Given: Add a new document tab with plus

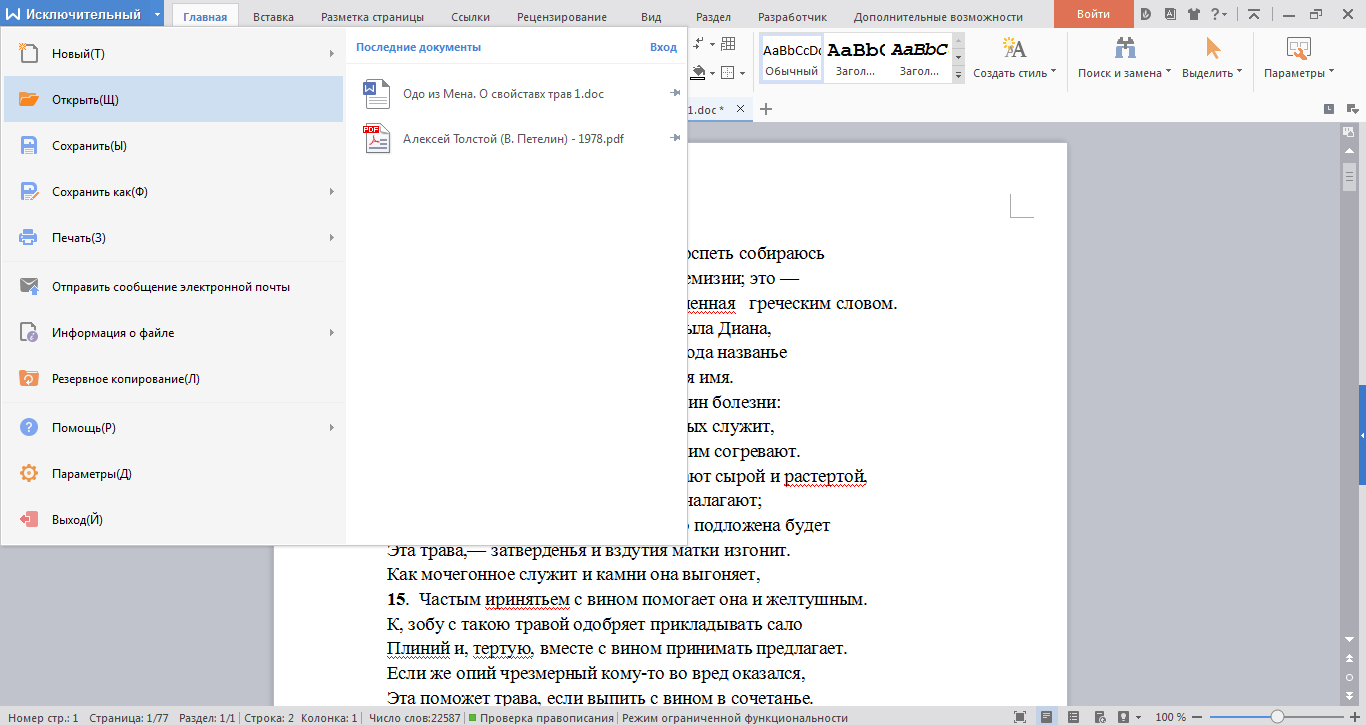Looking at the screenshot, I should (767, 109).
